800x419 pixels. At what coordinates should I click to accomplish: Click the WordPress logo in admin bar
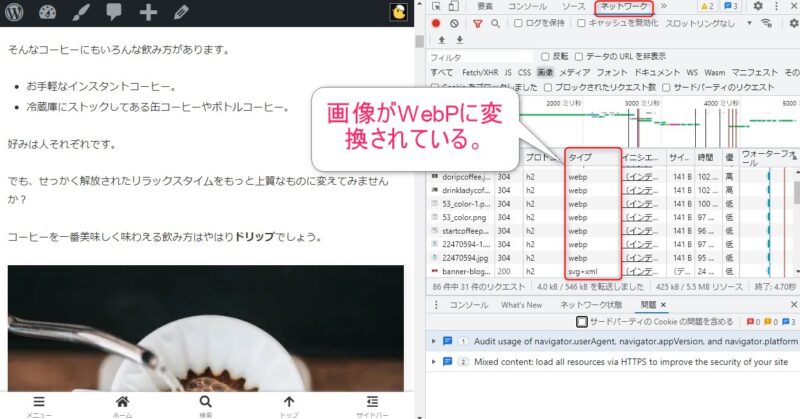tap(14, 12)
